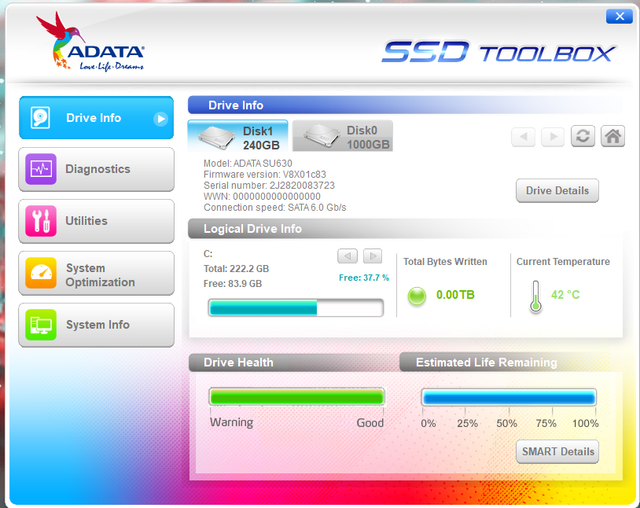The image size is (640, 508).
Task: Open Drive Details
Action: coord(557,191)
